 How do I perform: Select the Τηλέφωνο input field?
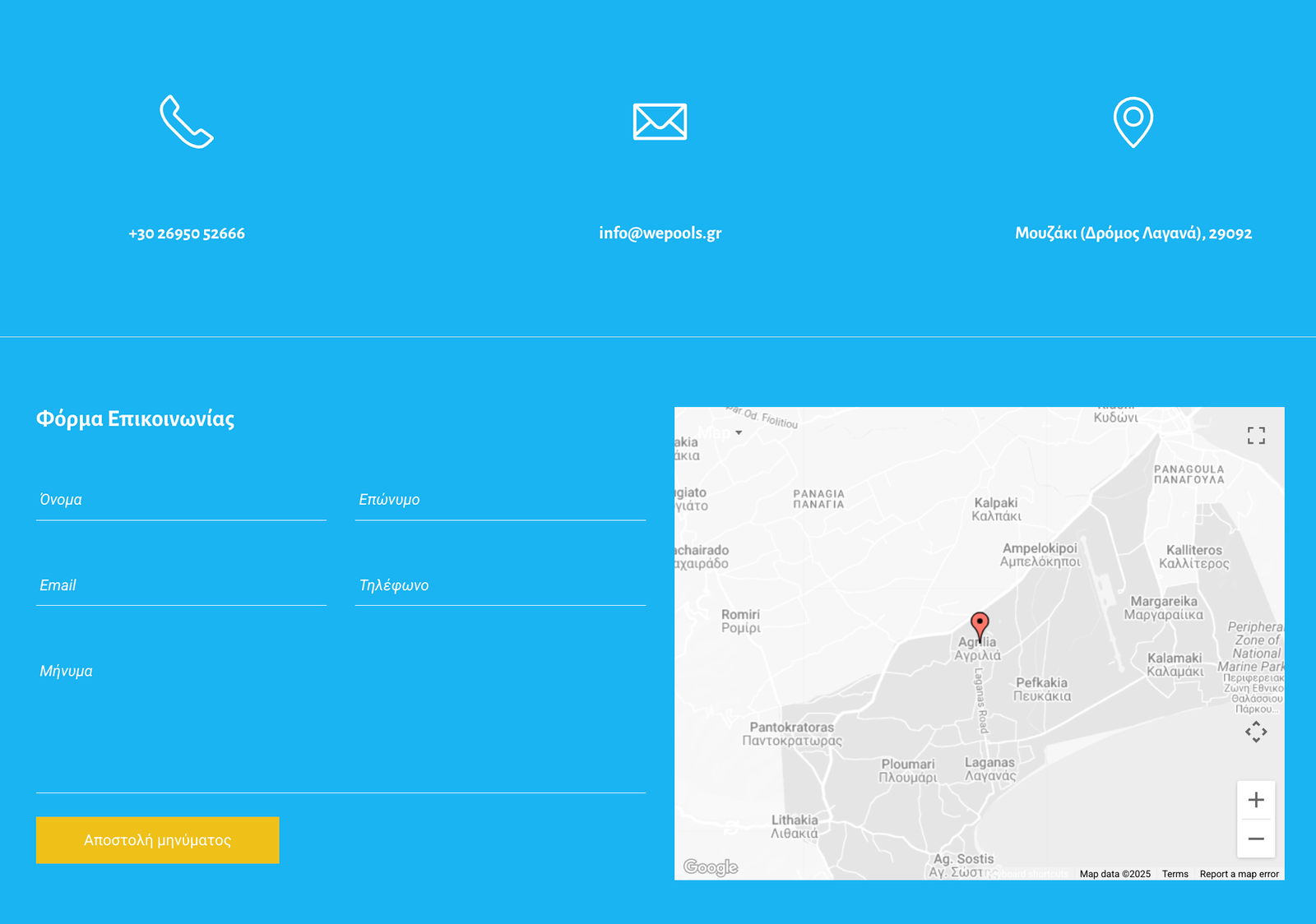tap(500, 585)
